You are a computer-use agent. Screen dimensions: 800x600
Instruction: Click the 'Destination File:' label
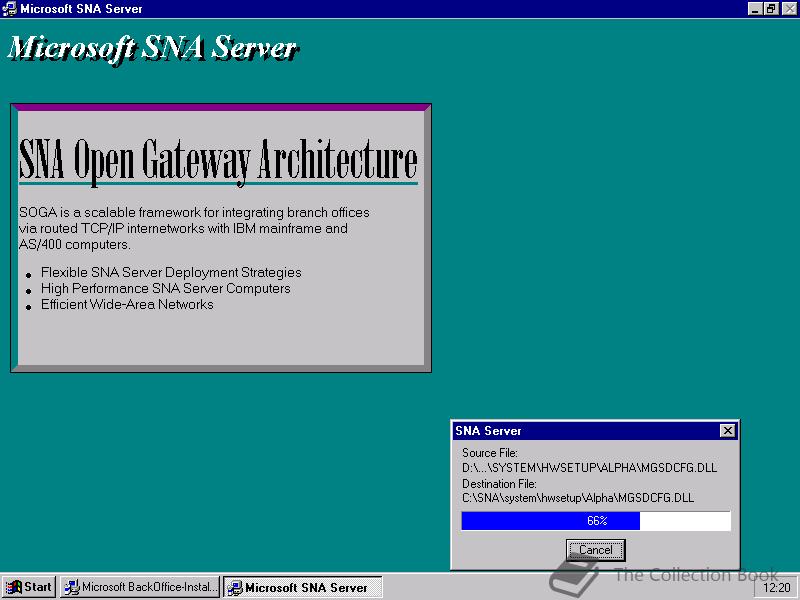499,484
